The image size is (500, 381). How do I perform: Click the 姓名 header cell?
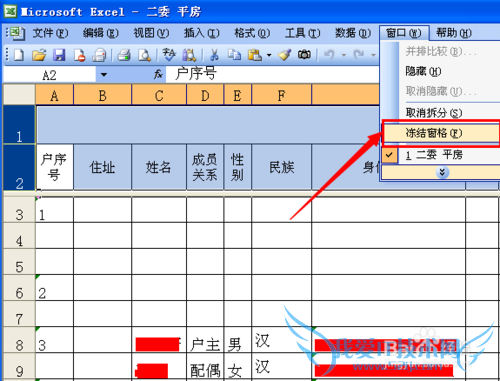click(159, 167)
